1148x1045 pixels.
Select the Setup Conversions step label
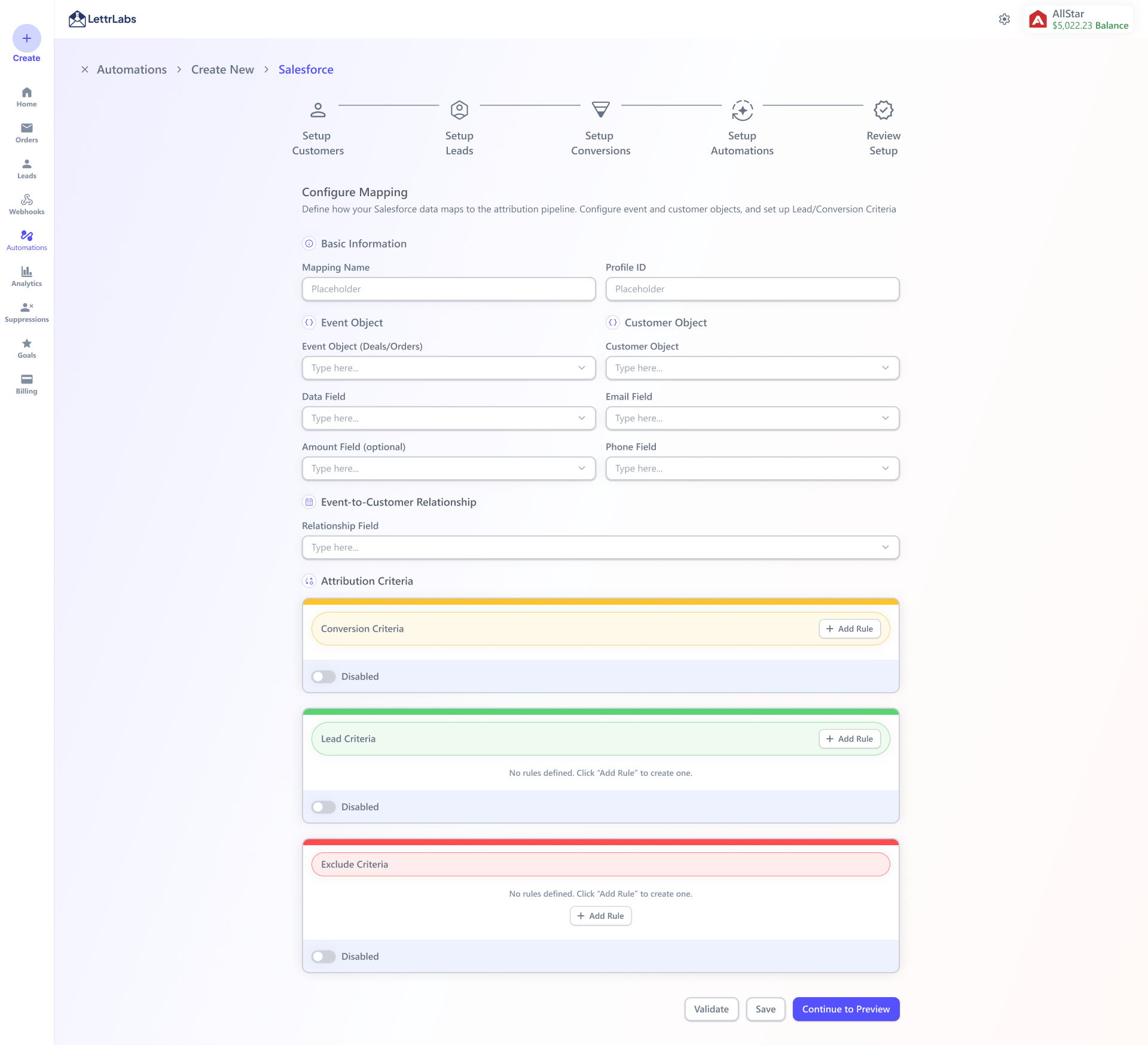(600, 143)
